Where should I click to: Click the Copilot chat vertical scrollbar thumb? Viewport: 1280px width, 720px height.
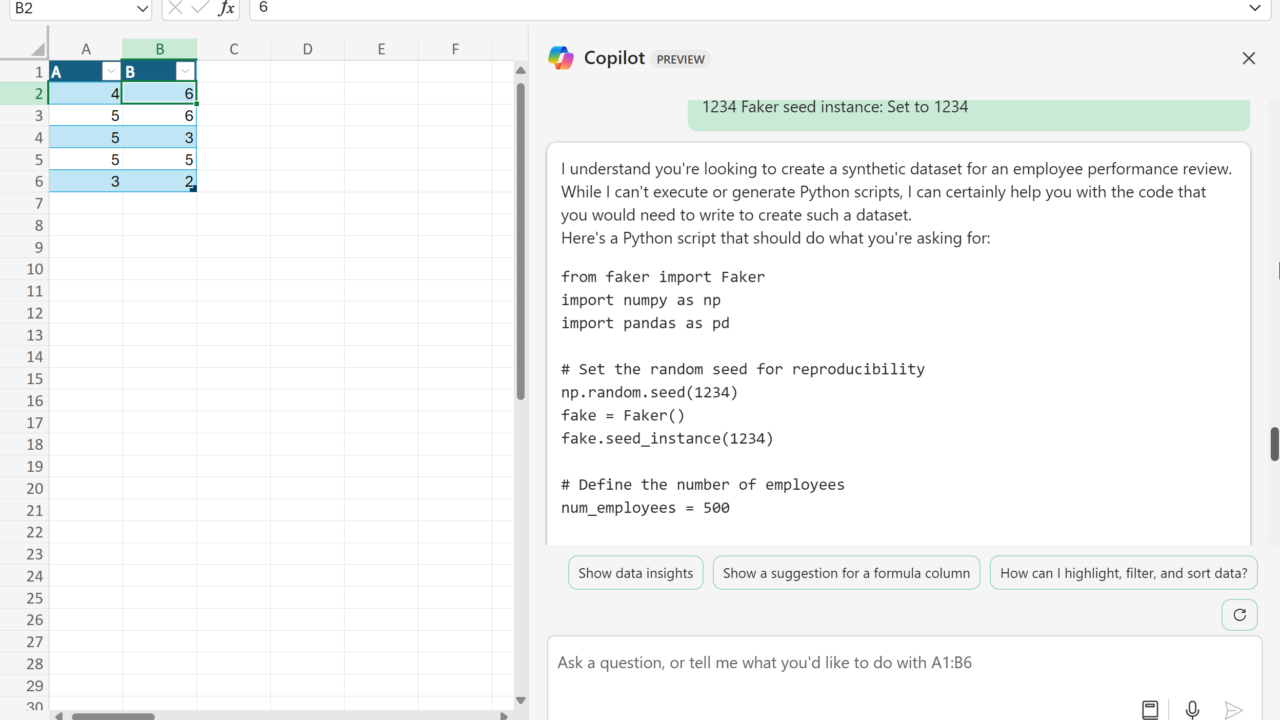tap(1274, 444)
